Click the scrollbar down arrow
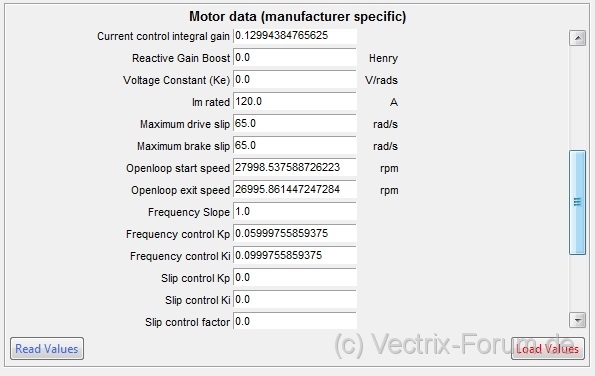The width and height of the screenshot is (595, 376). click(577, 320)
